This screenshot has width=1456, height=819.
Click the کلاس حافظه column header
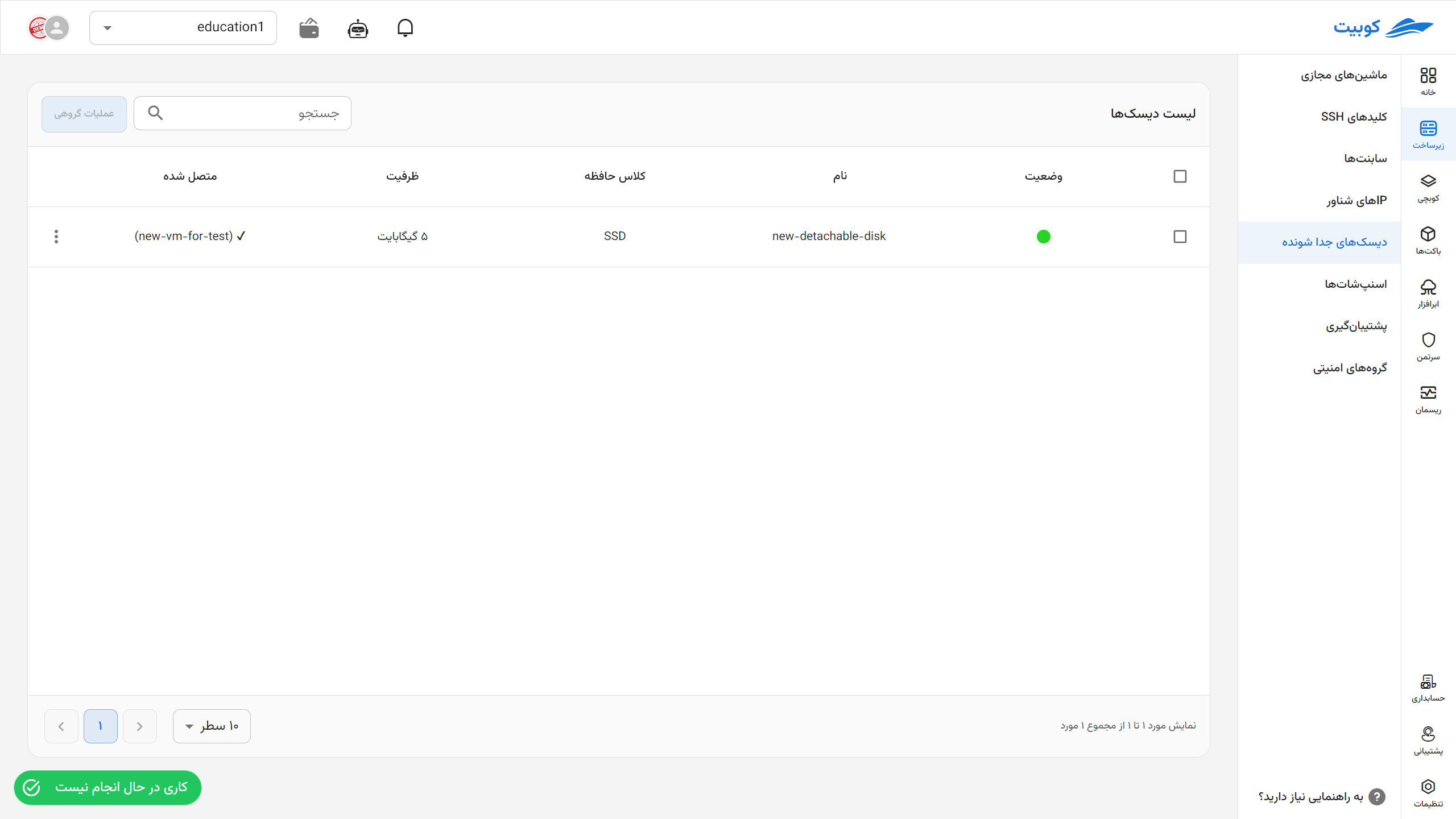point(615,176)
